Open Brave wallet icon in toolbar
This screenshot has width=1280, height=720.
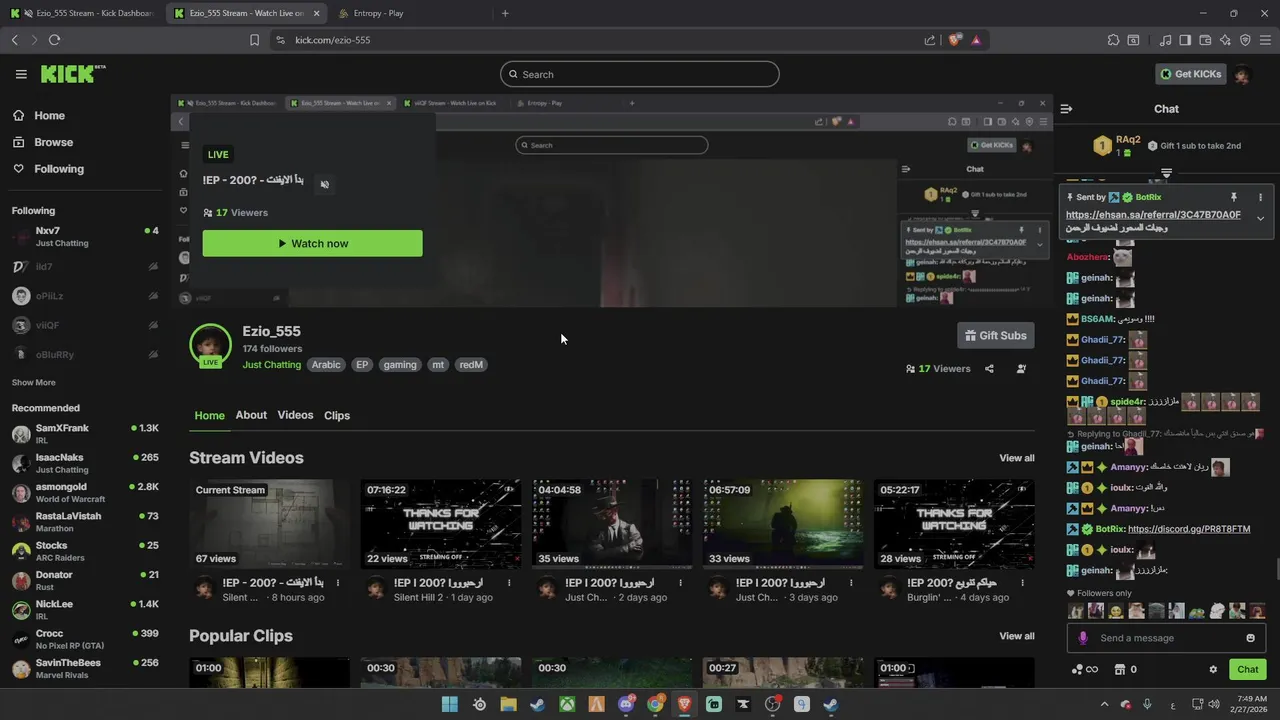[1205, 40]
